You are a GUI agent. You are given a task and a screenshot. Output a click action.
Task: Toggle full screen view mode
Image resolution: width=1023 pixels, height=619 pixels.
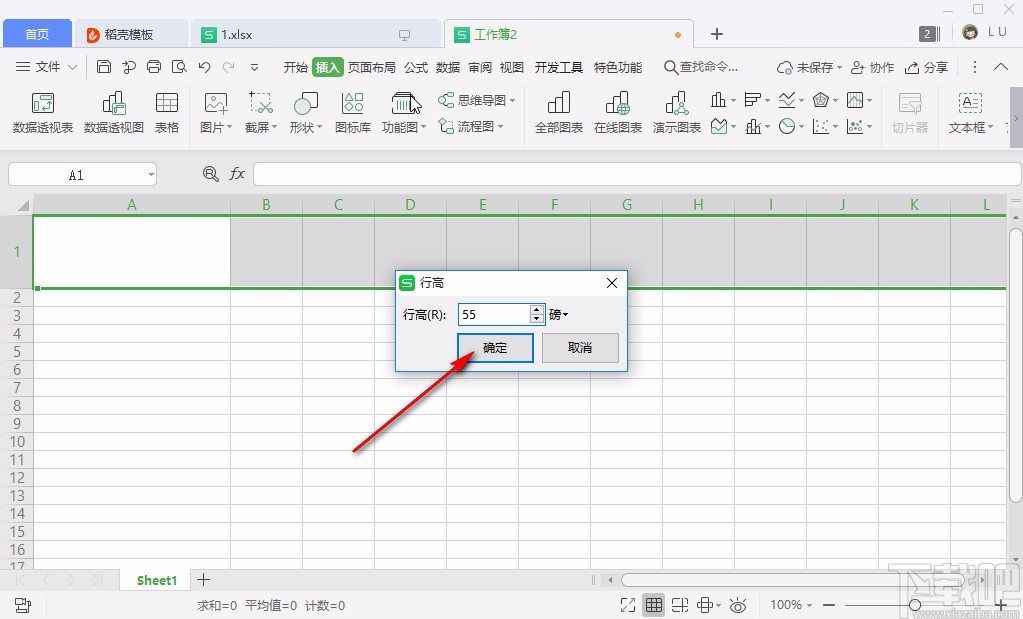628,605
